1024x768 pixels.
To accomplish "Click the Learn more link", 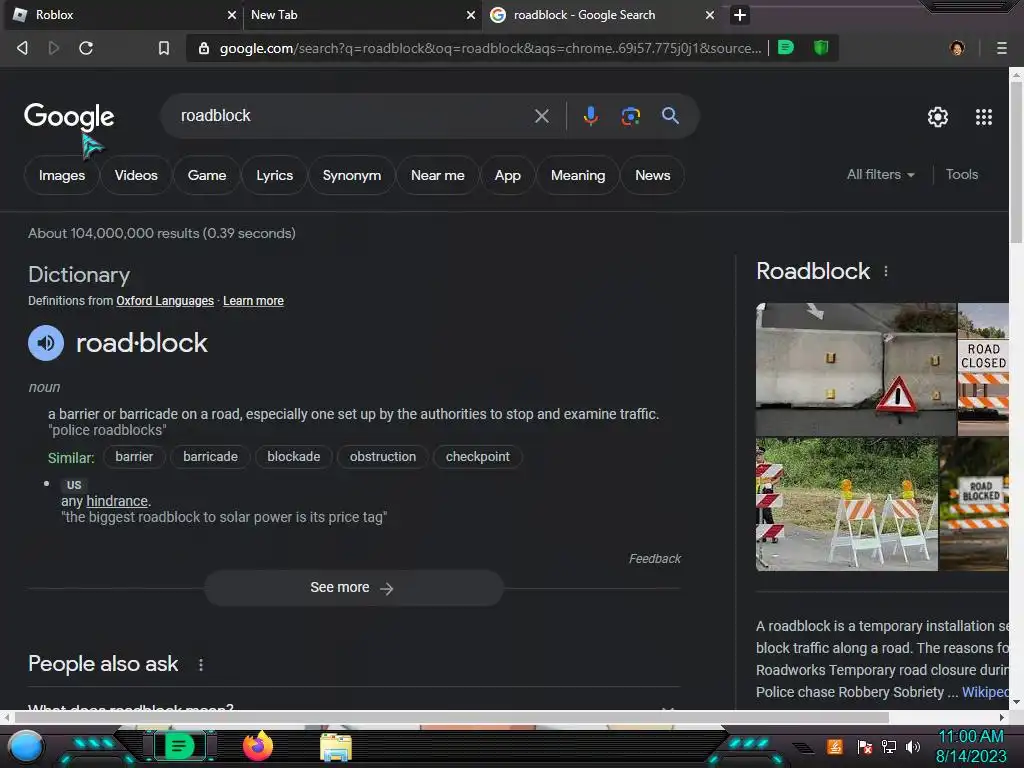I will (253, 301).
